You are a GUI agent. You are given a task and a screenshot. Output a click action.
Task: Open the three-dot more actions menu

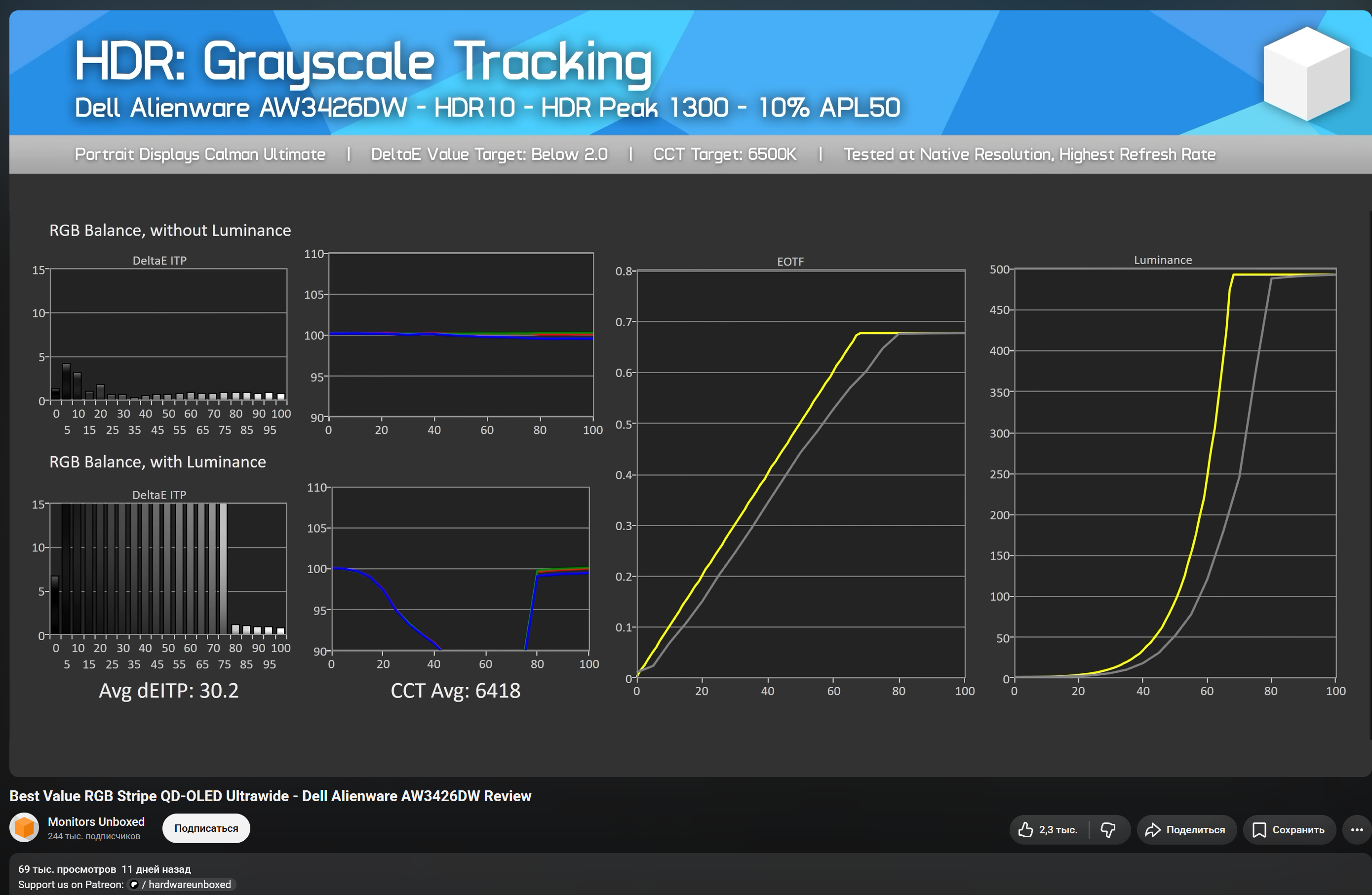tap(1356, 829)
